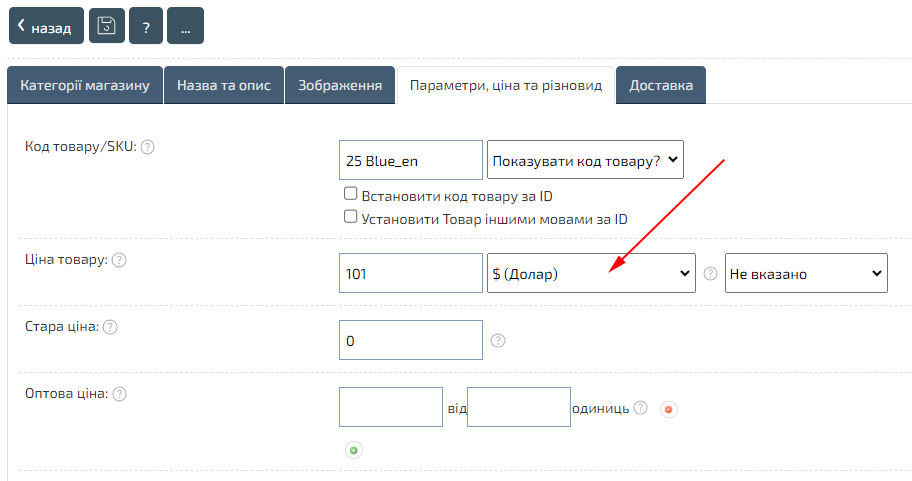
Task: Click the save floppy disk icon
Action: [107, 27]
